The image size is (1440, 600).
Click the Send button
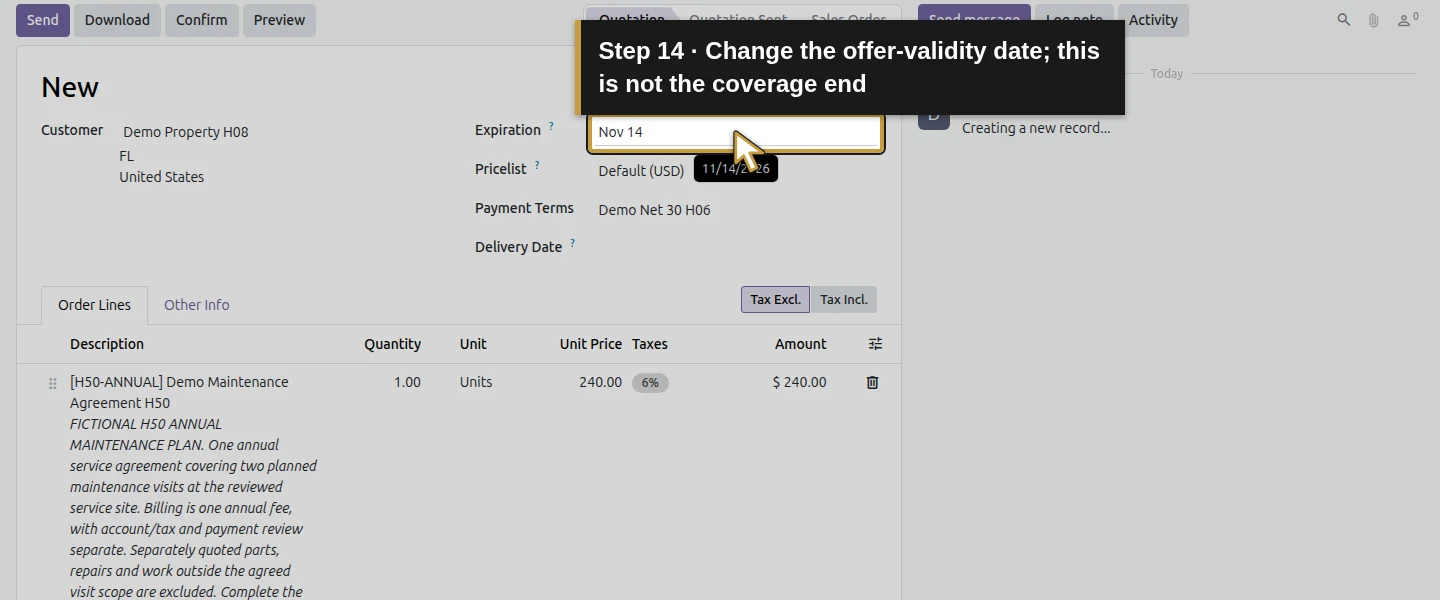pyautogui.click(x=43, y=20)
